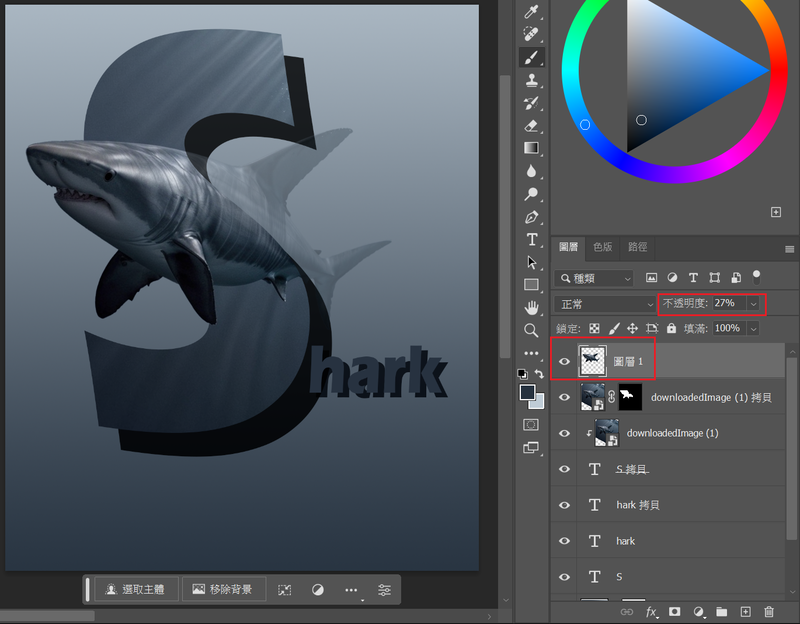
Task: Pick the Gradient tool
Action: click(532, 148)
